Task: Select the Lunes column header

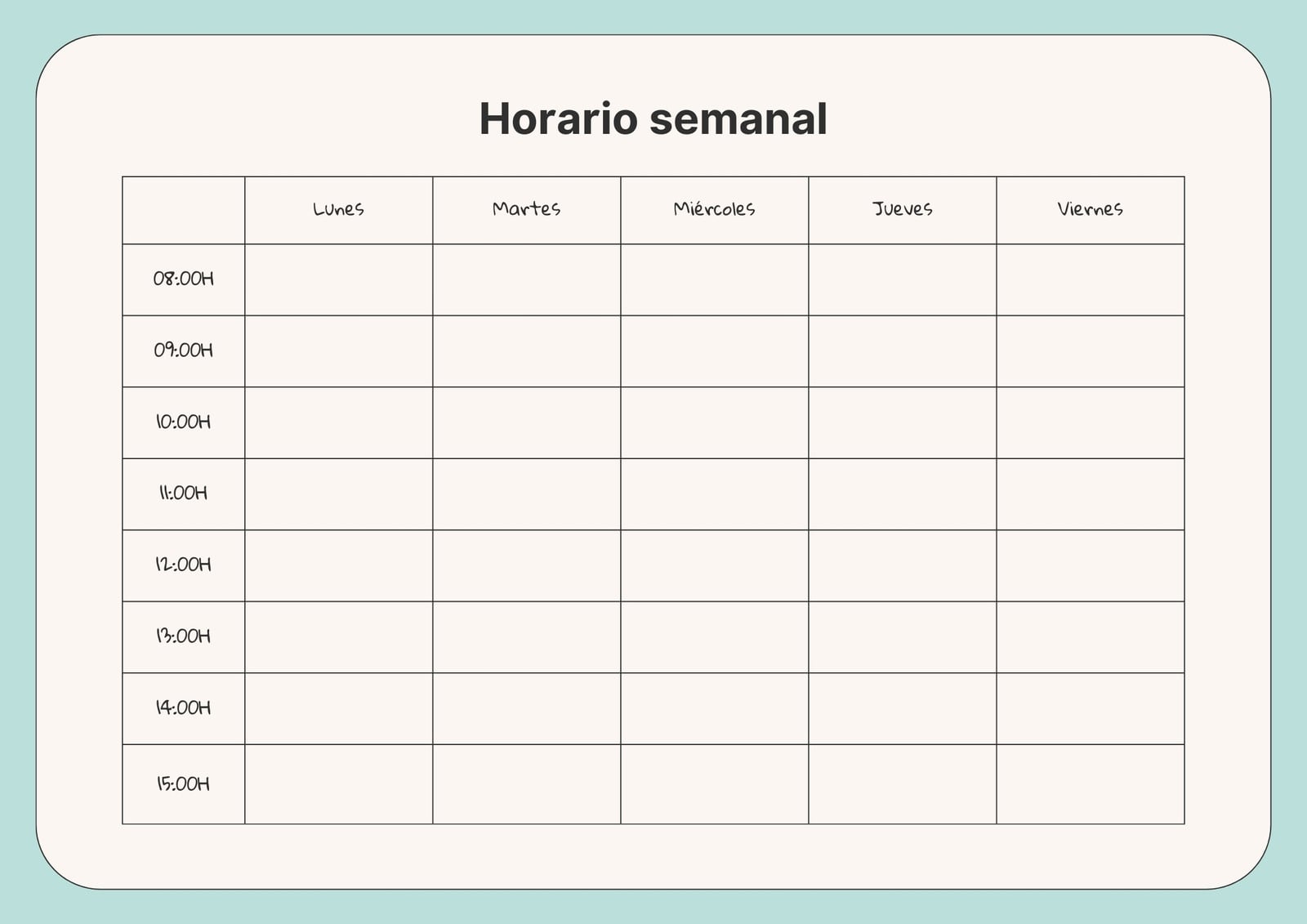Action: pos(338,209)
